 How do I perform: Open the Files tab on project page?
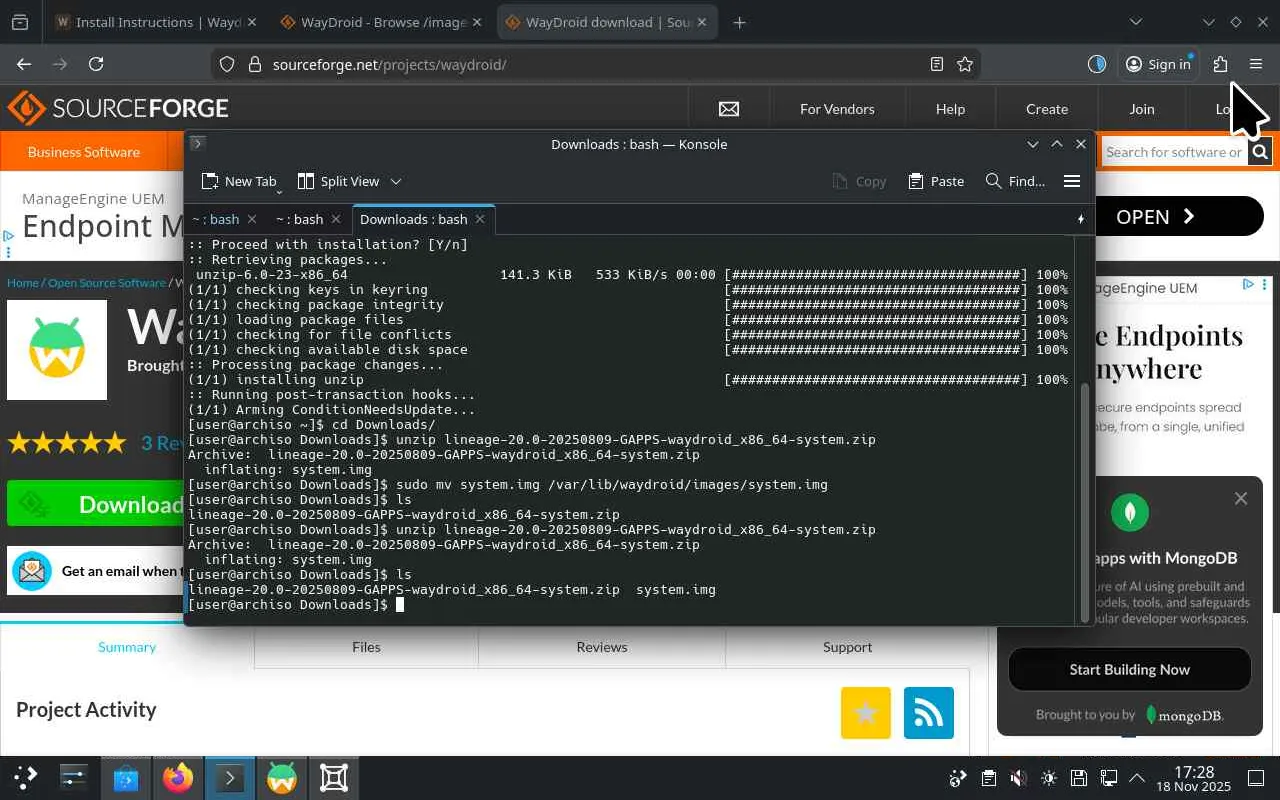[x=366, y=647]
